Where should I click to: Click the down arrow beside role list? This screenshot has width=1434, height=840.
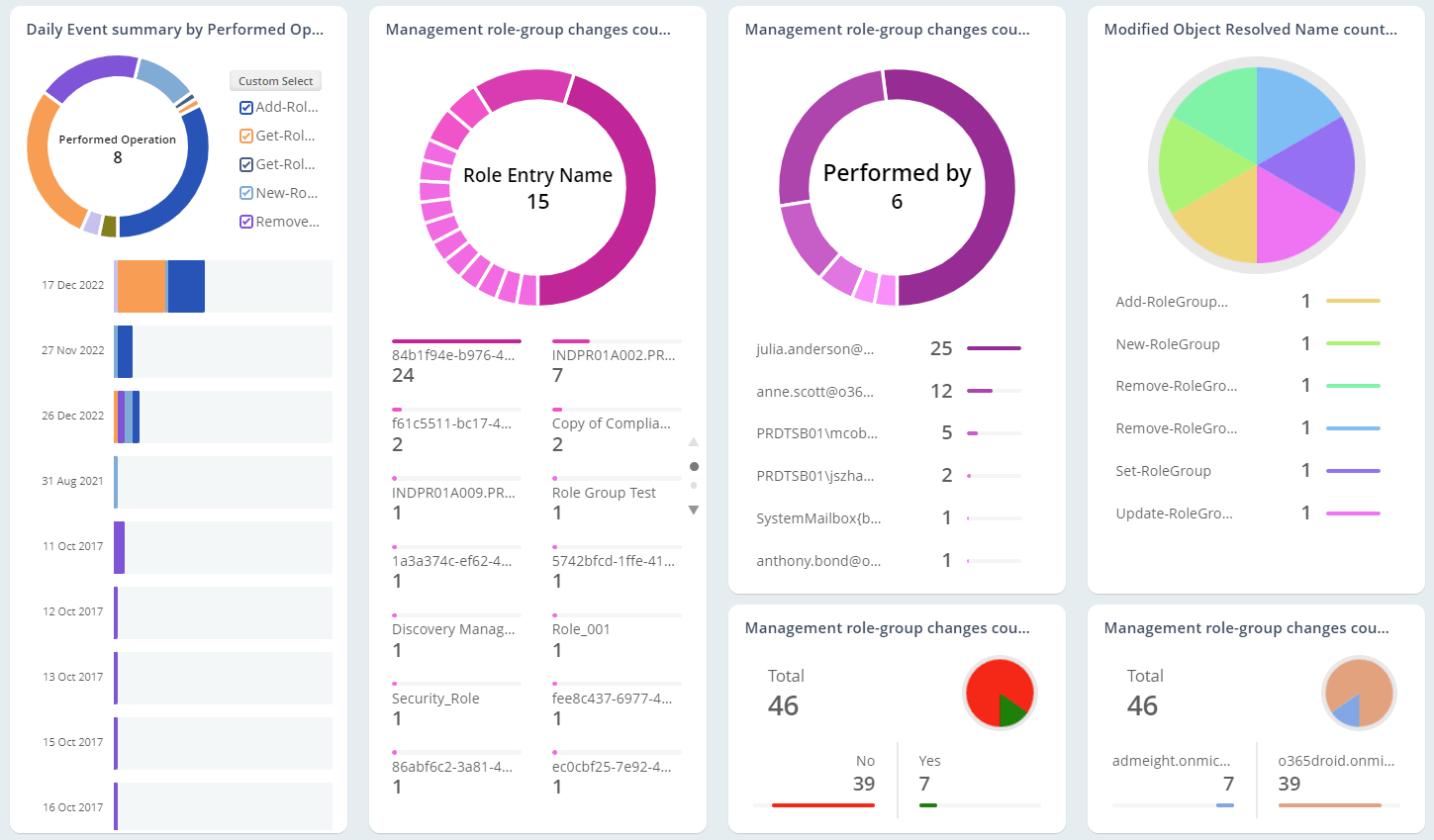point(694,511)
